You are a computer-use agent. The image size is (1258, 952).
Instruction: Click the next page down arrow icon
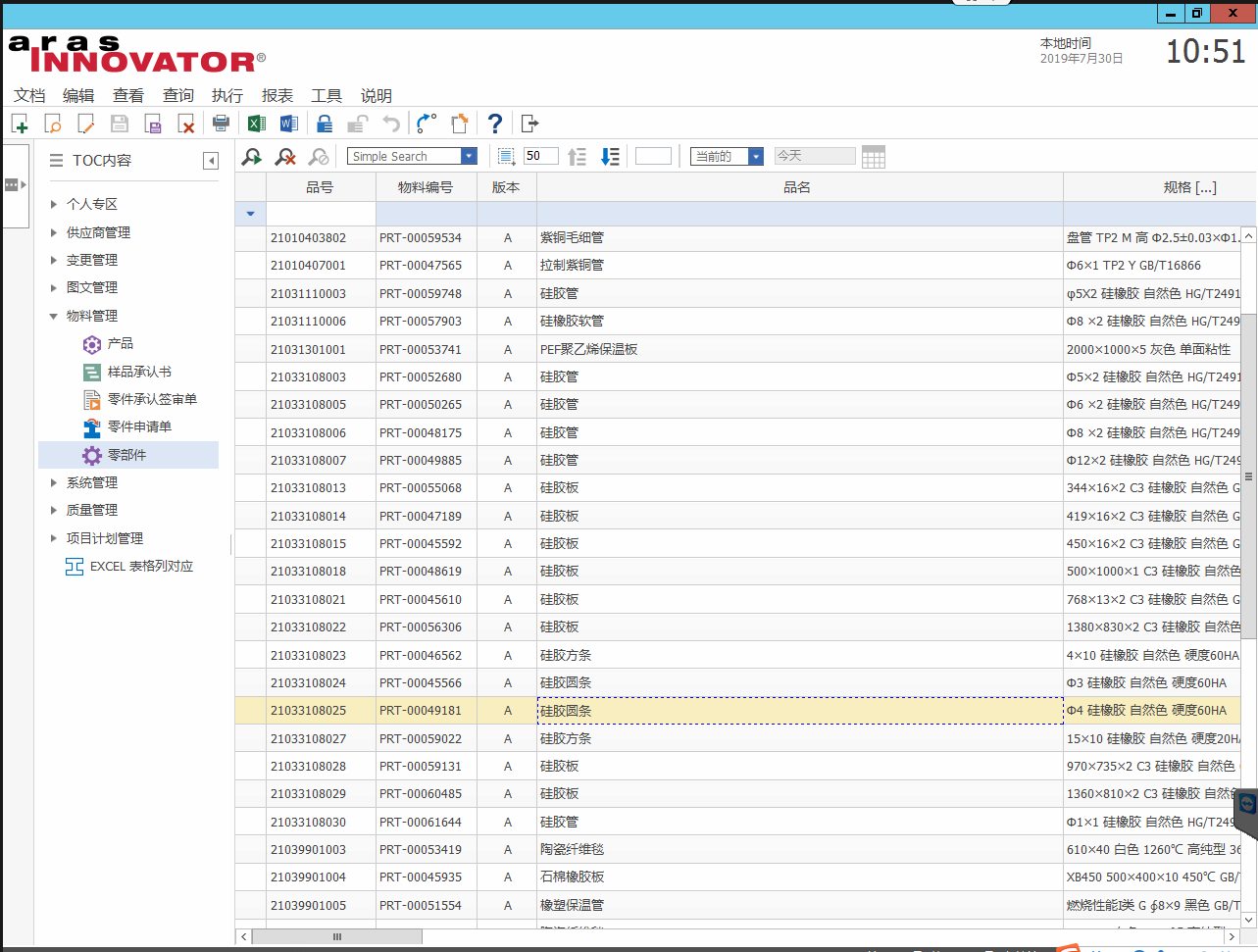tap(610, 157)
